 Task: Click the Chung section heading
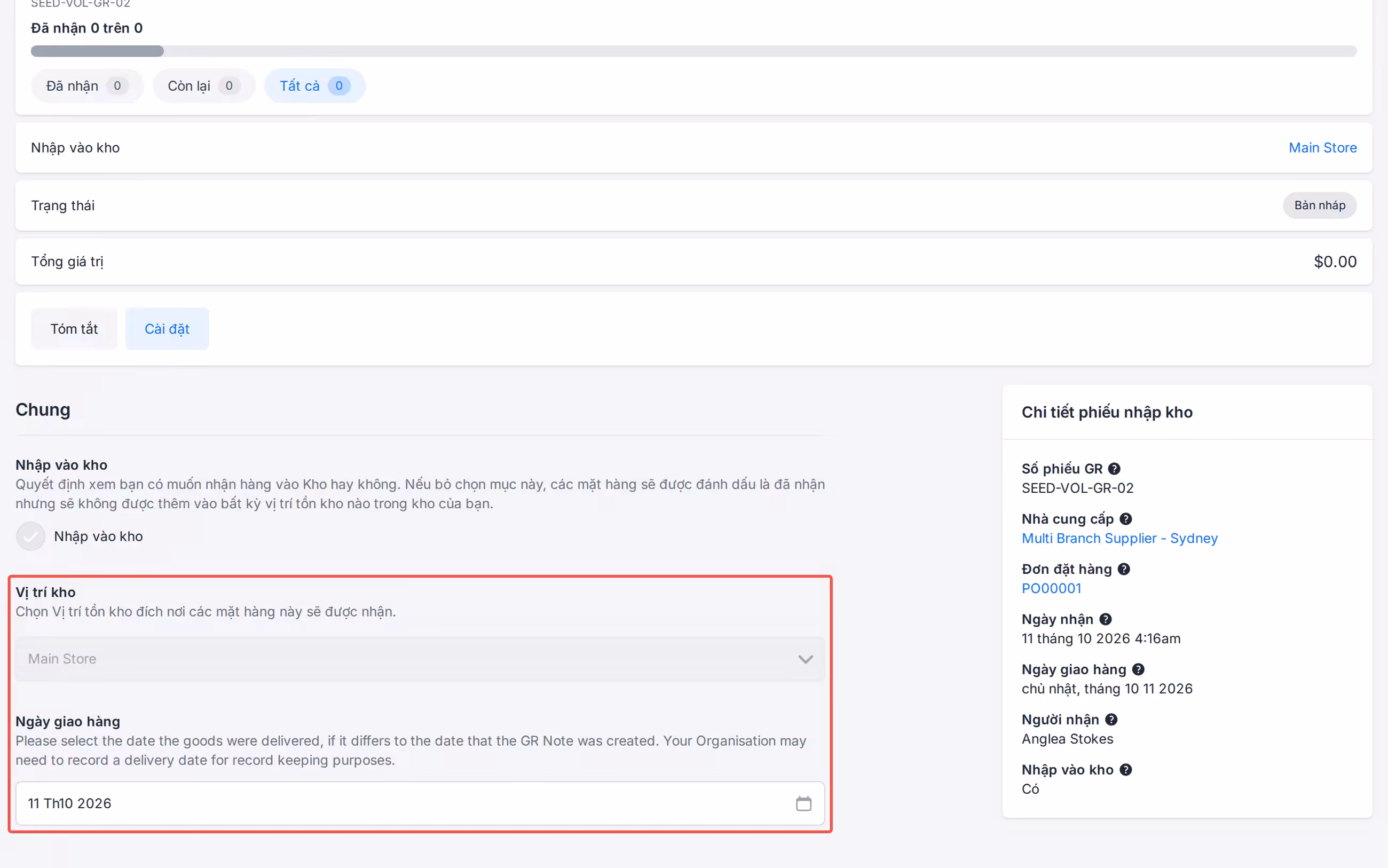click(43, 410)
